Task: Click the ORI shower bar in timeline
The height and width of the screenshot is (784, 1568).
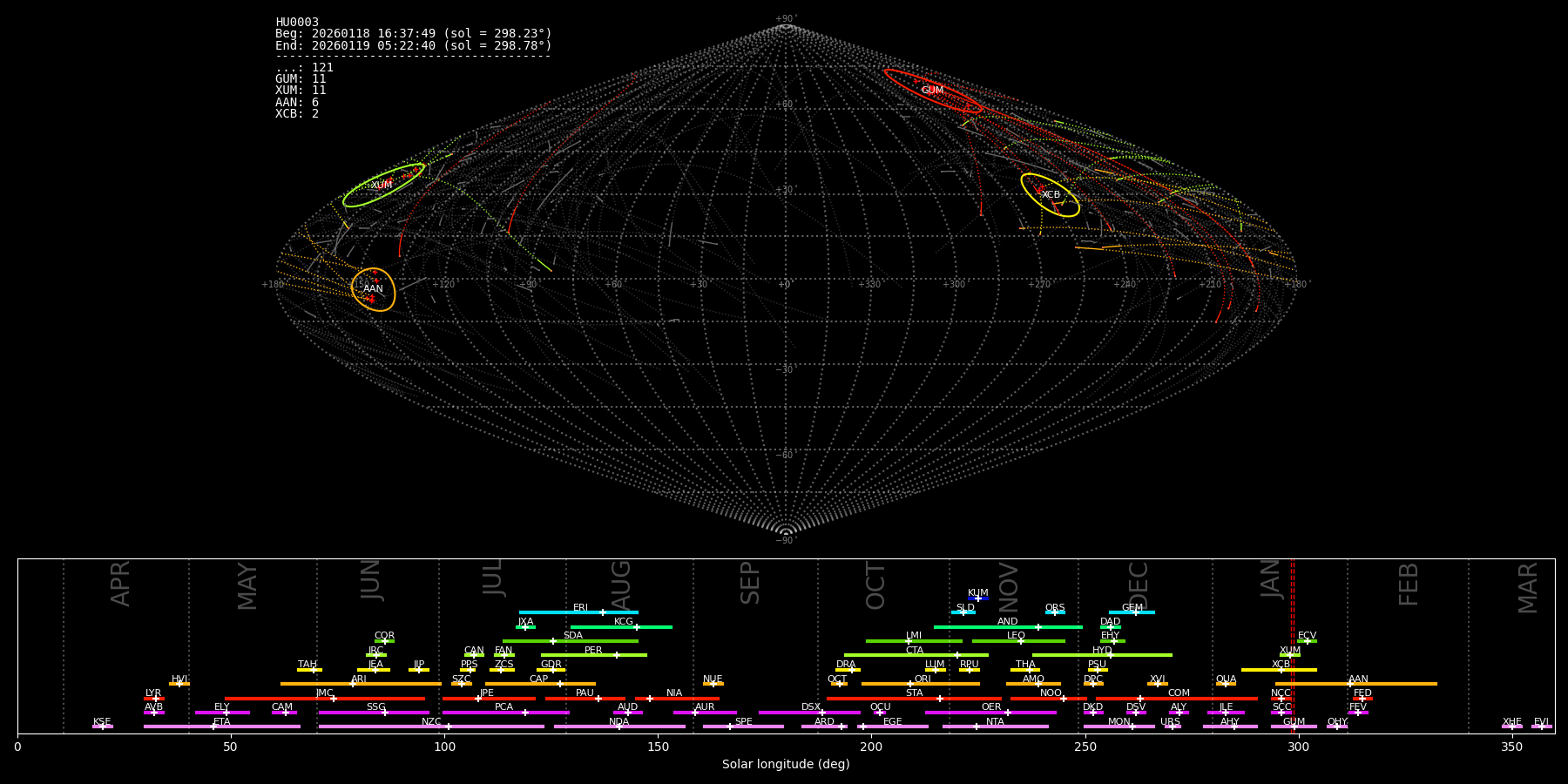Action: point(921,684)
